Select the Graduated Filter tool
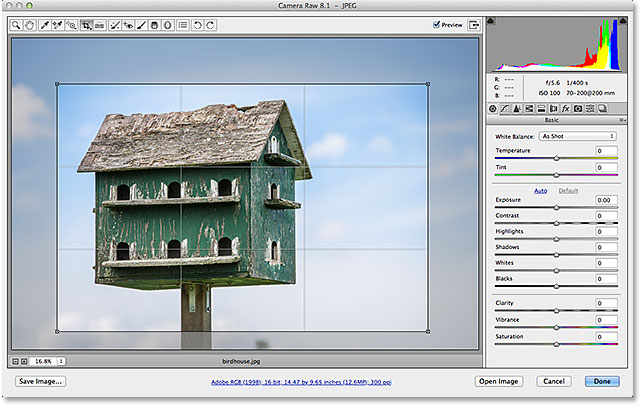The width and height of the screenshot is (640, 406). [x=154, y=25]
